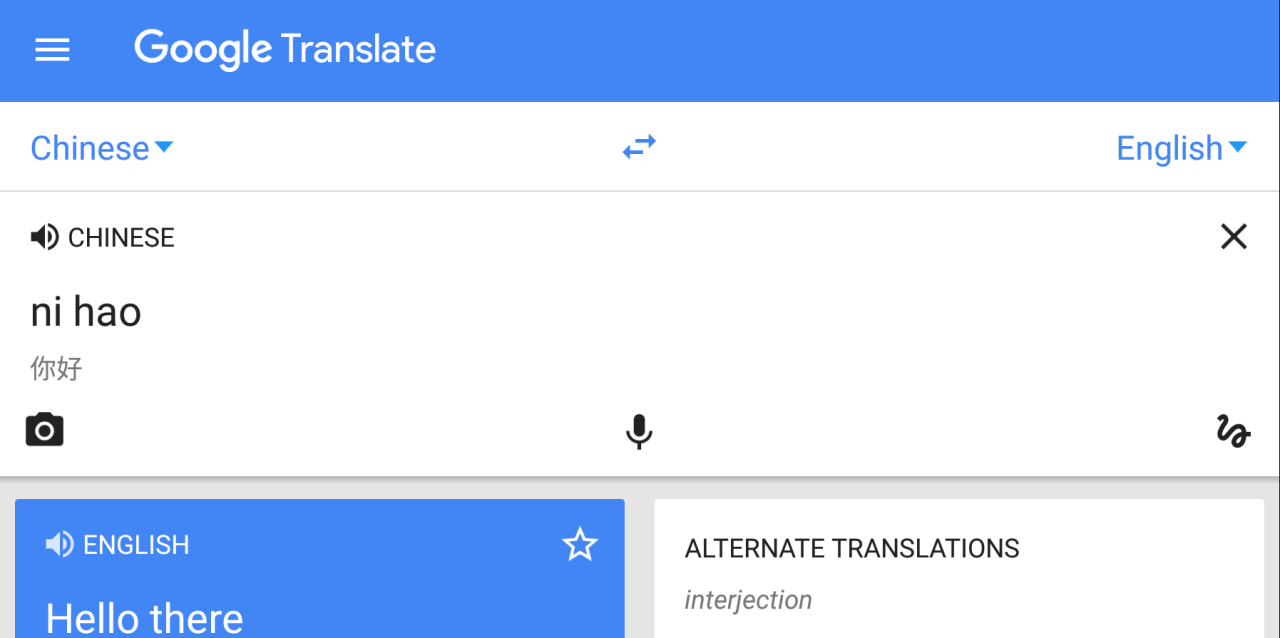Open camera translation

(44, 430)
